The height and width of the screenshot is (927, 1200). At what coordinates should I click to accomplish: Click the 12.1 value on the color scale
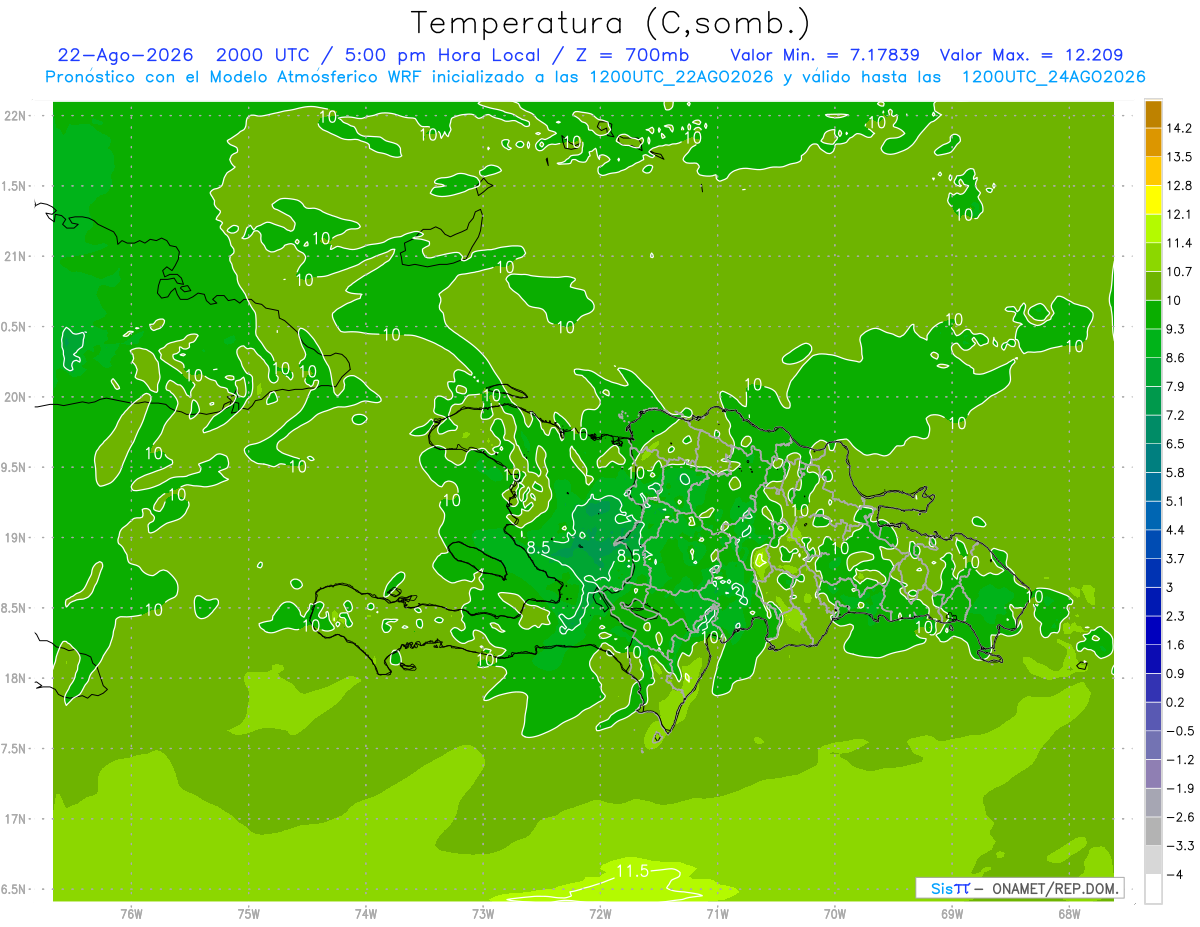[x=1180, y=214]
